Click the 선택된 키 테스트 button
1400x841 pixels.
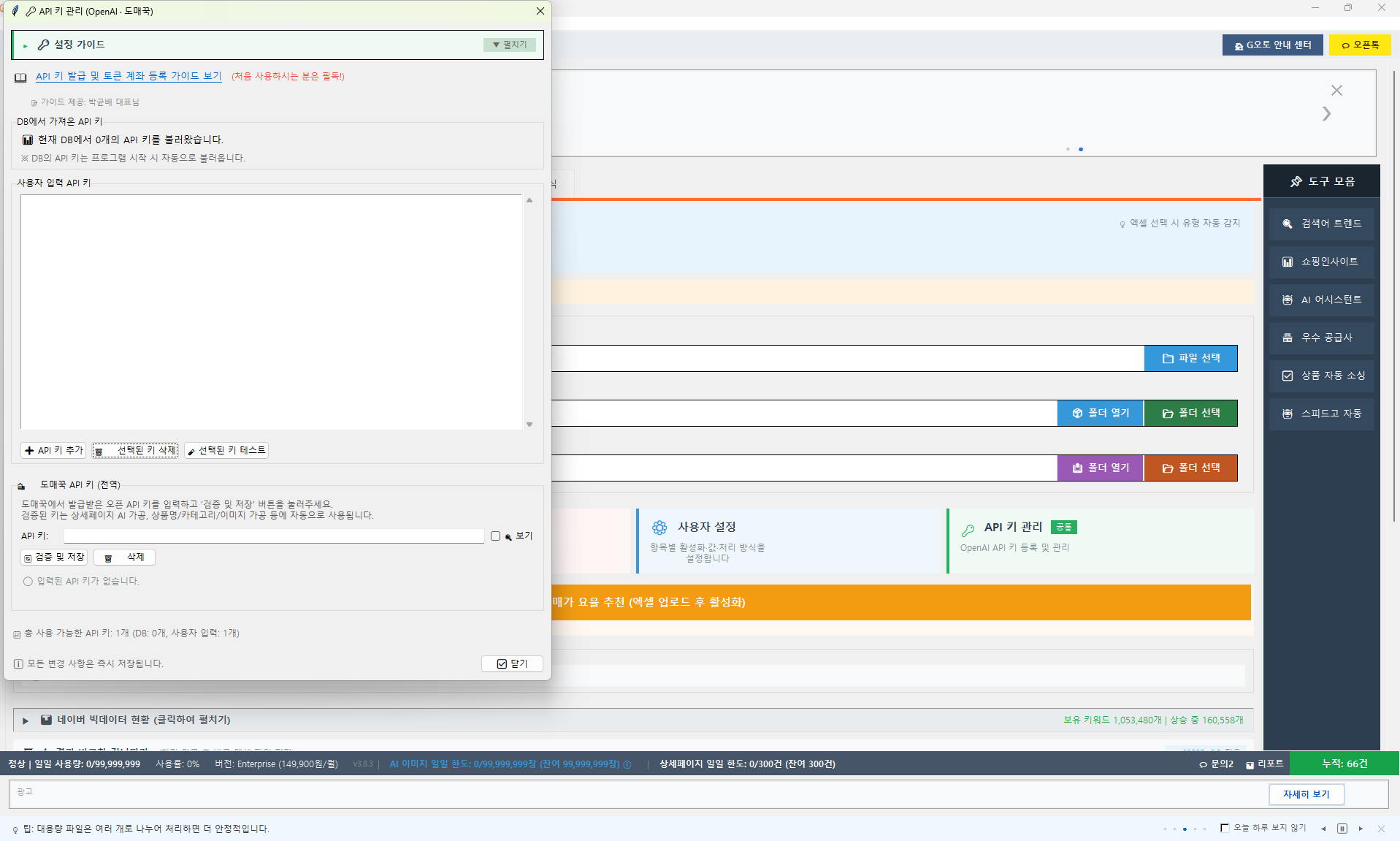tap(226, 451)
